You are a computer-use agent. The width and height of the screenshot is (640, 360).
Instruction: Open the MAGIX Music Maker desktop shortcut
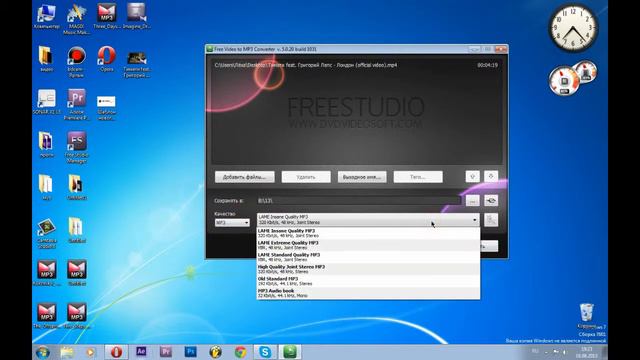[x=76, y=19]
